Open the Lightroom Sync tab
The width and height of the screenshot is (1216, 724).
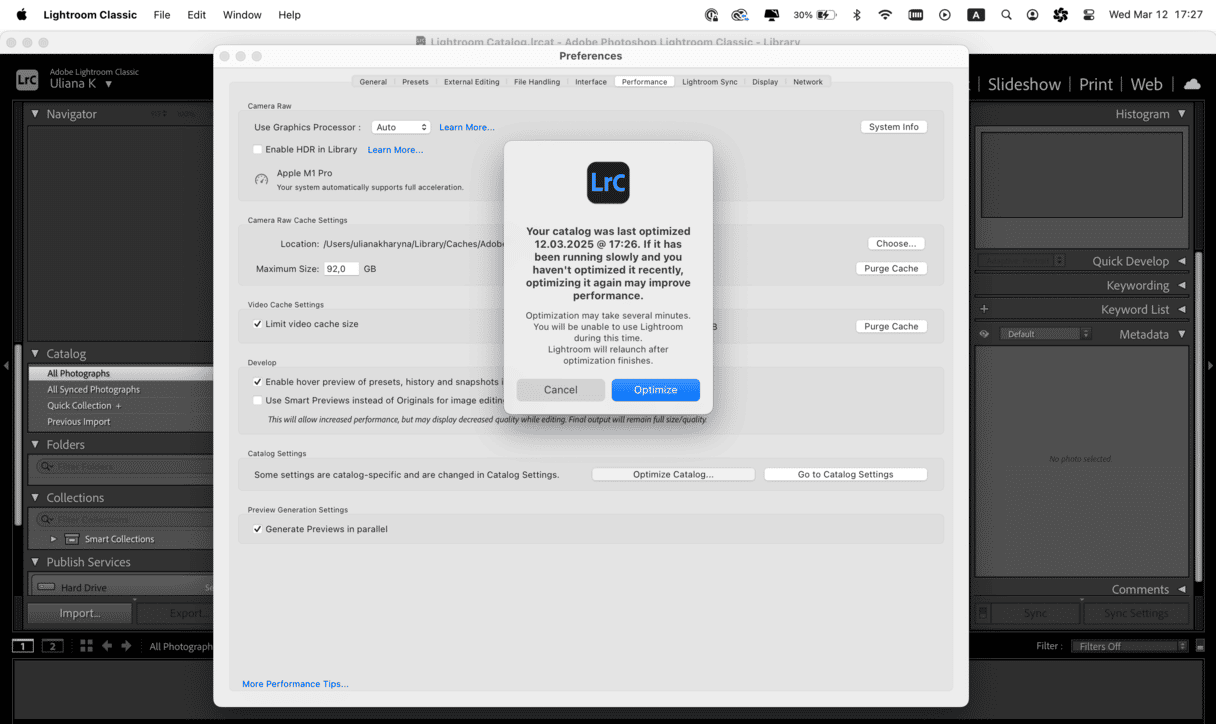pos(710,82)
